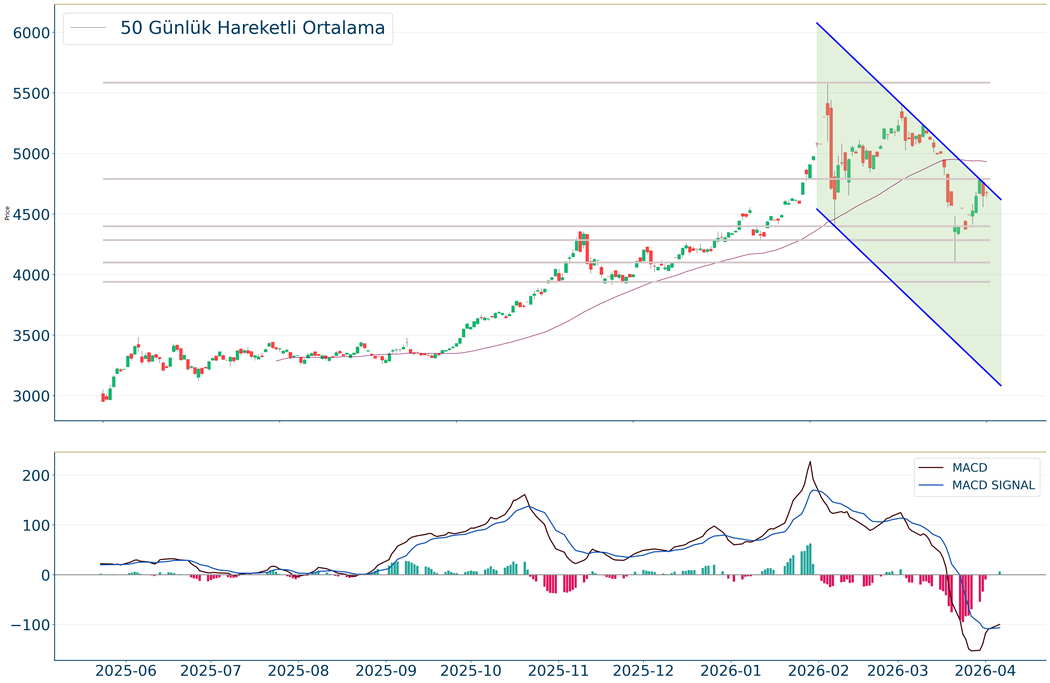Screen dimensions: 1050x683
Task: Select the MACD SIGNAL legend entry
Action: [994, 486]
